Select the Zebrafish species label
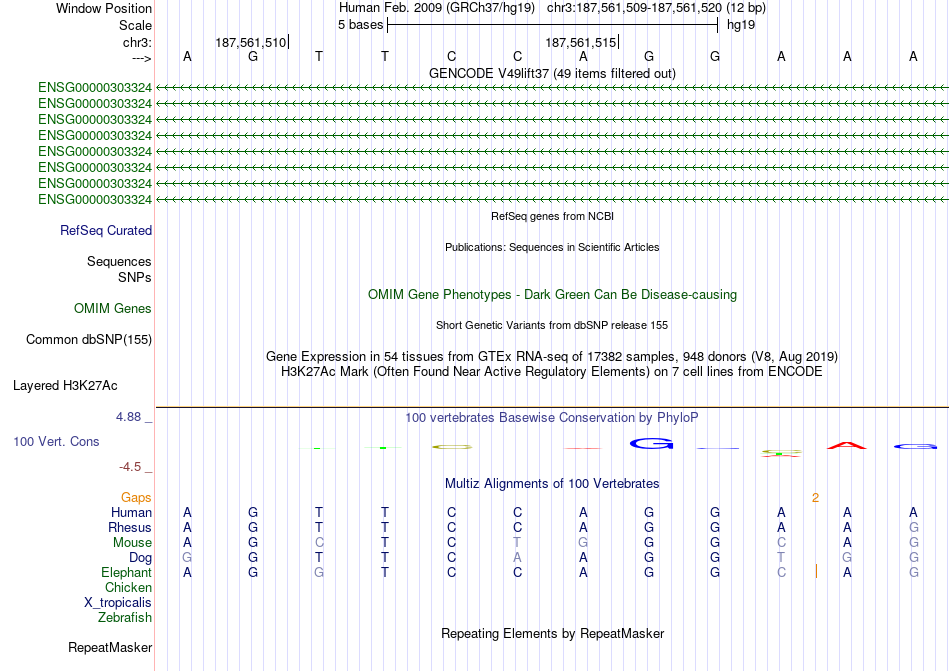This screenshot has height=671, width=950. pyautogui.click(x=125, y=618)
